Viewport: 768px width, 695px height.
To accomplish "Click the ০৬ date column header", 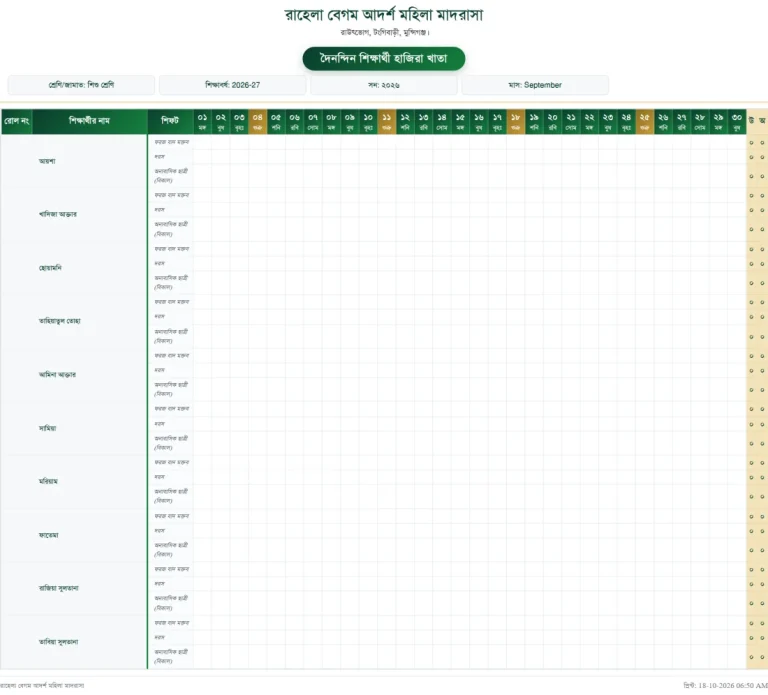I will [x=294, y=121].
